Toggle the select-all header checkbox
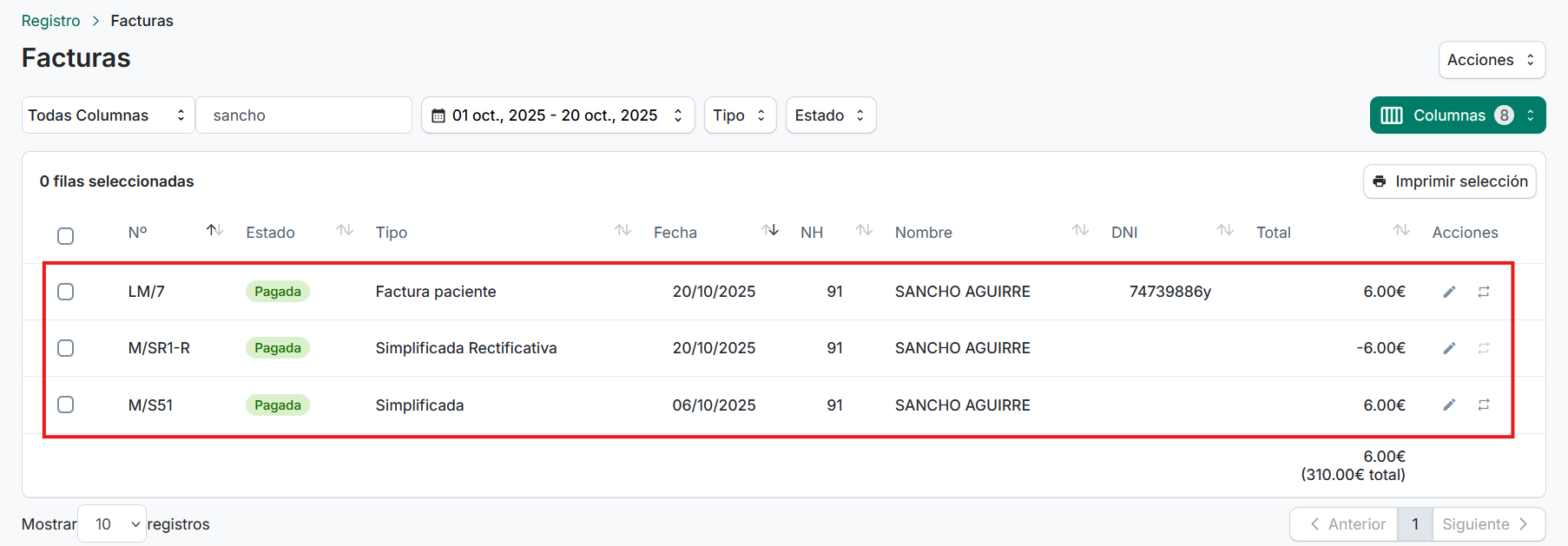1568x546 pixels. 66,236
